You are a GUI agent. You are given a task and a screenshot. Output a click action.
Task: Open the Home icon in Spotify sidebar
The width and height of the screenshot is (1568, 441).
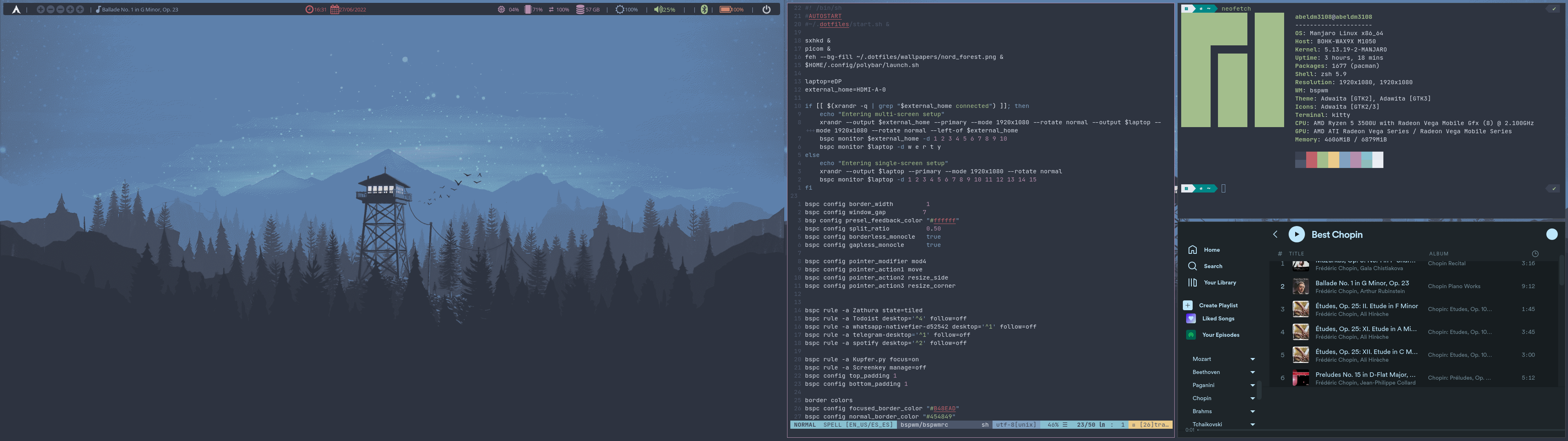[x=1192, y=250]
